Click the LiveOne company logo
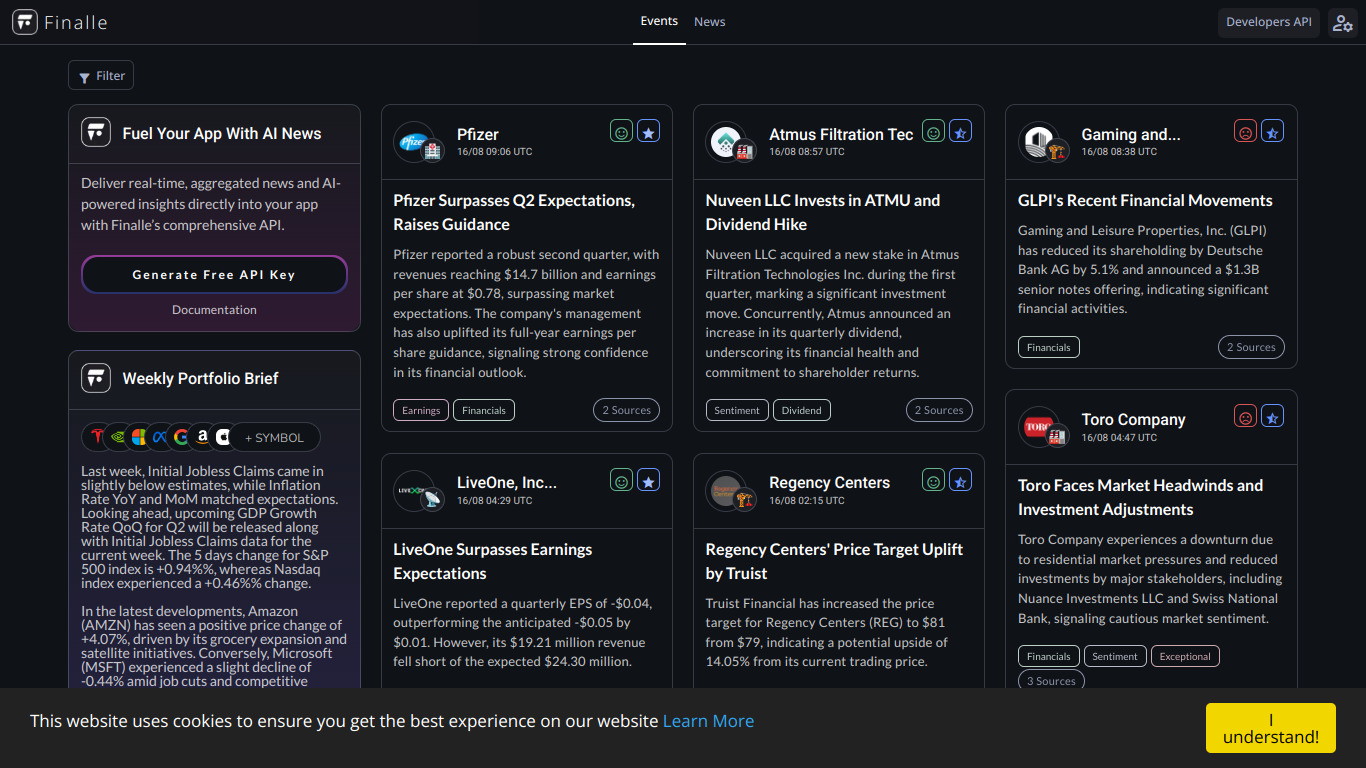 pyautogui.click(x=414, y=490)
